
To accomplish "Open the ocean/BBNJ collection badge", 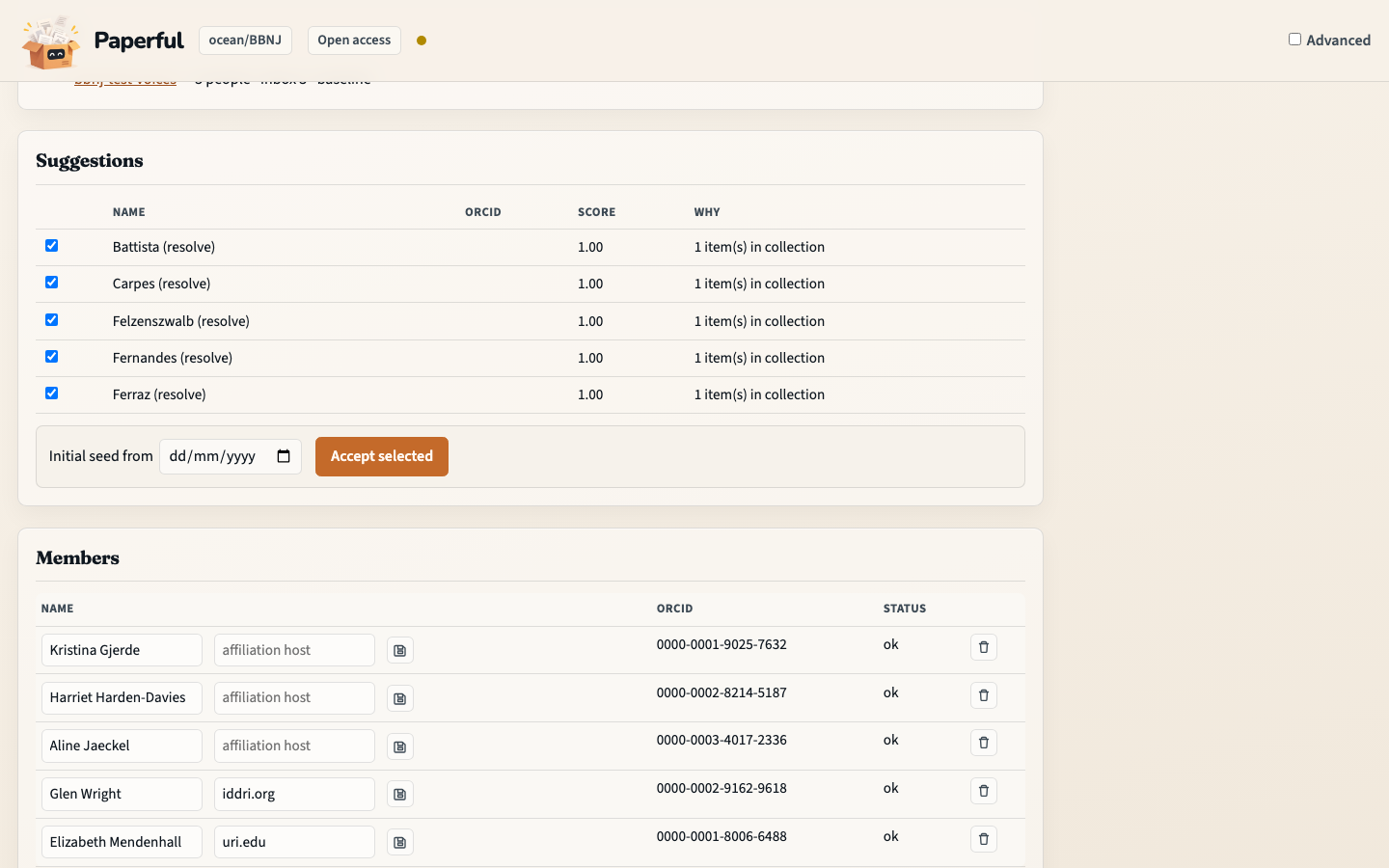I will 245,41.
